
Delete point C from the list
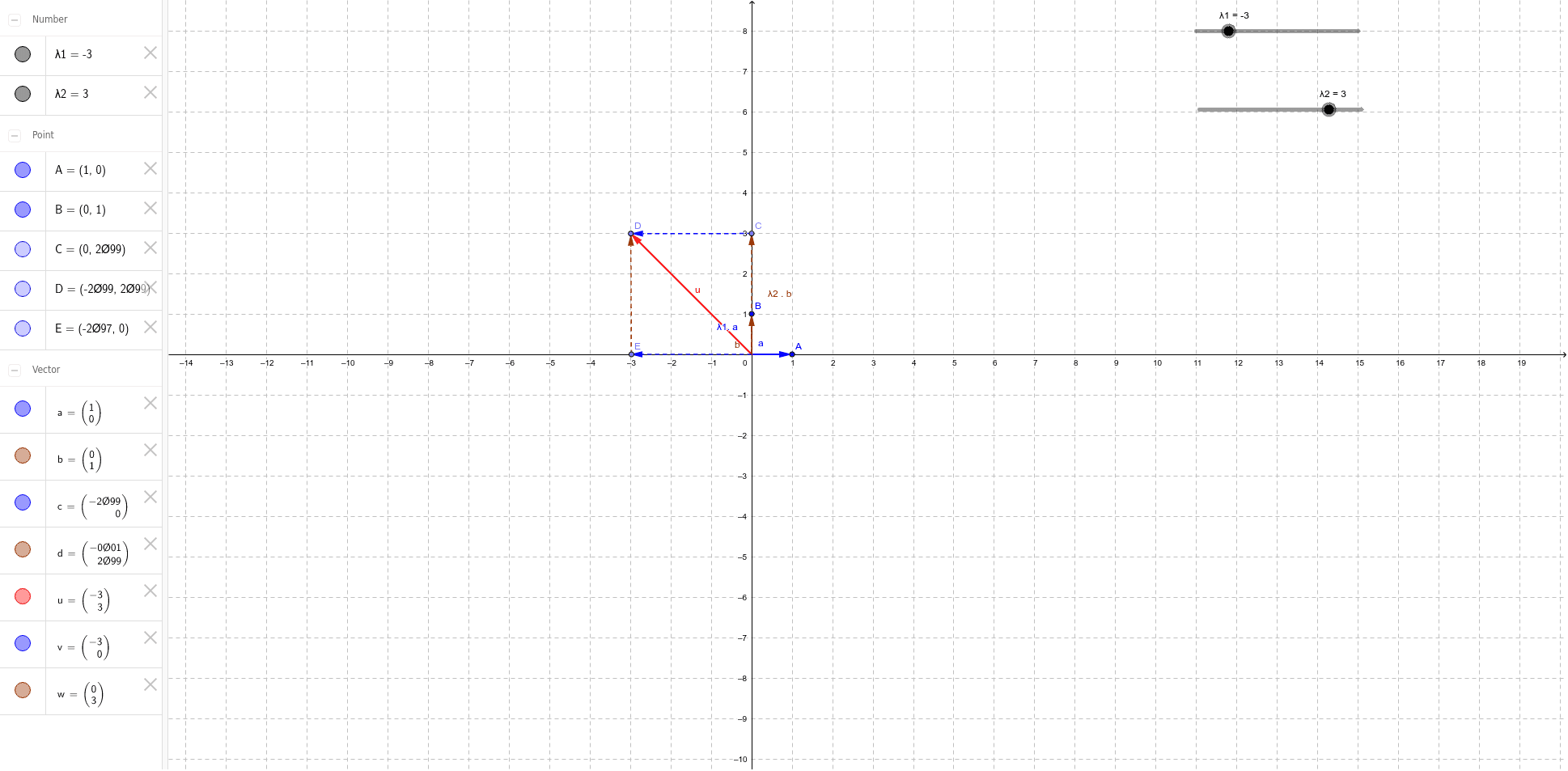[150, 248]
